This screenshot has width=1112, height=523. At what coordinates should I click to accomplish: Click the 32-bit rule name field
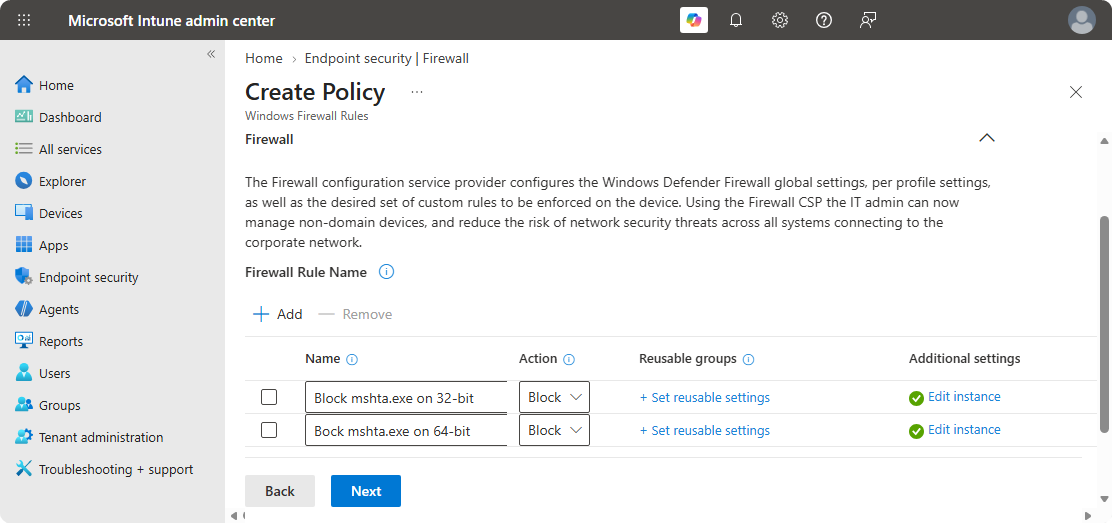406,397
